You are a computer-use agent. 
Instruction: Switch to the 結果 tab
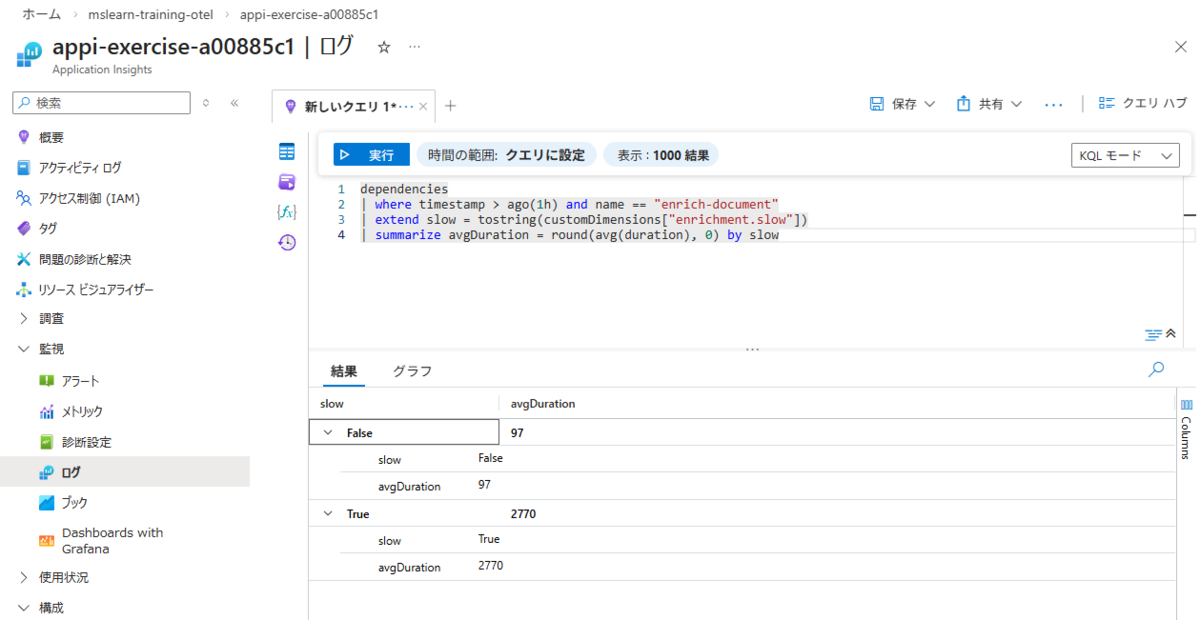[x=344, y=370]
